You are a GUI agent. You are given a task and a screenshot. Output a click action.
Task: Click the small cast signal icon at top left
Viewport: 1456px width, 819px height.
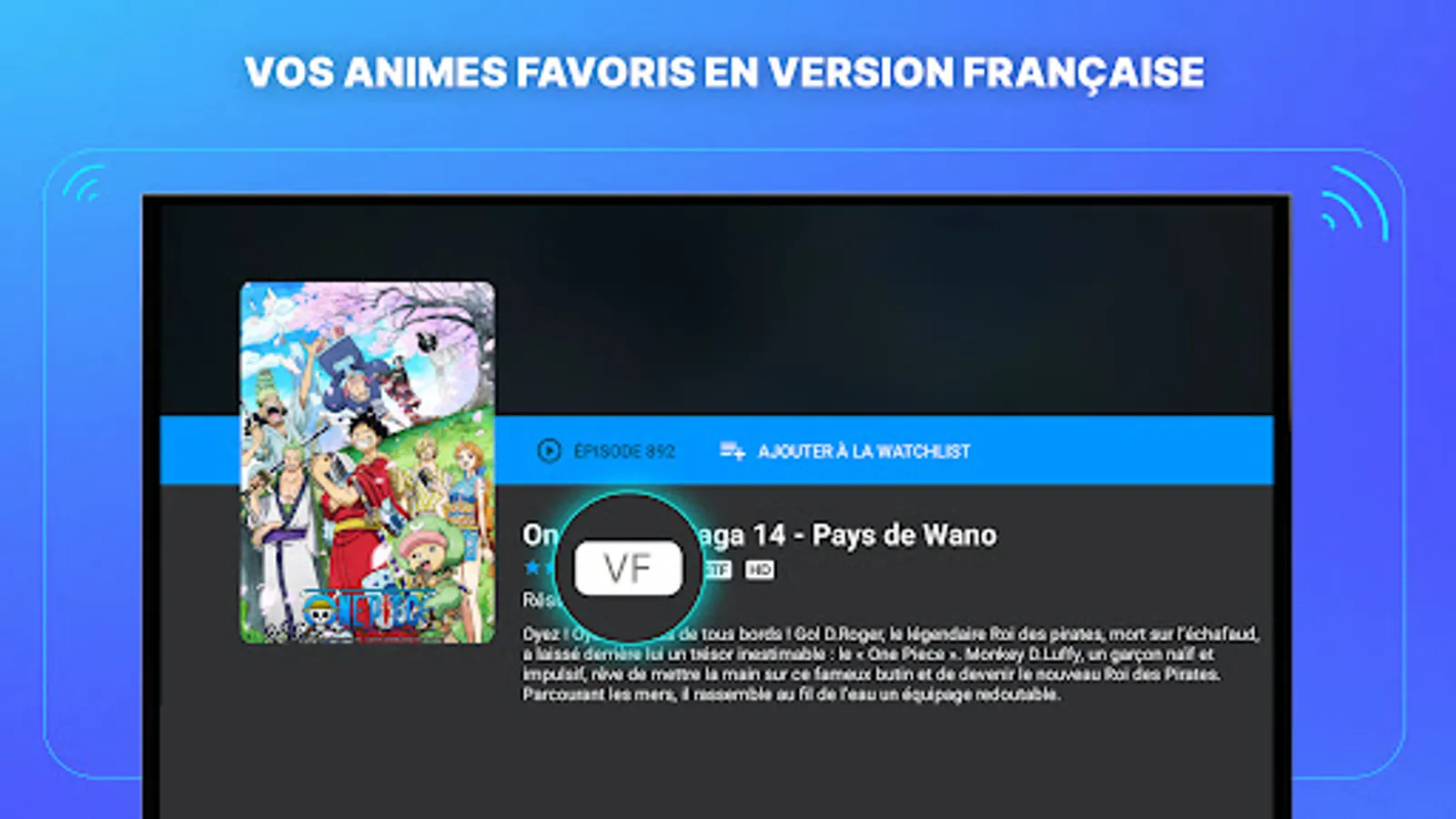84,185
